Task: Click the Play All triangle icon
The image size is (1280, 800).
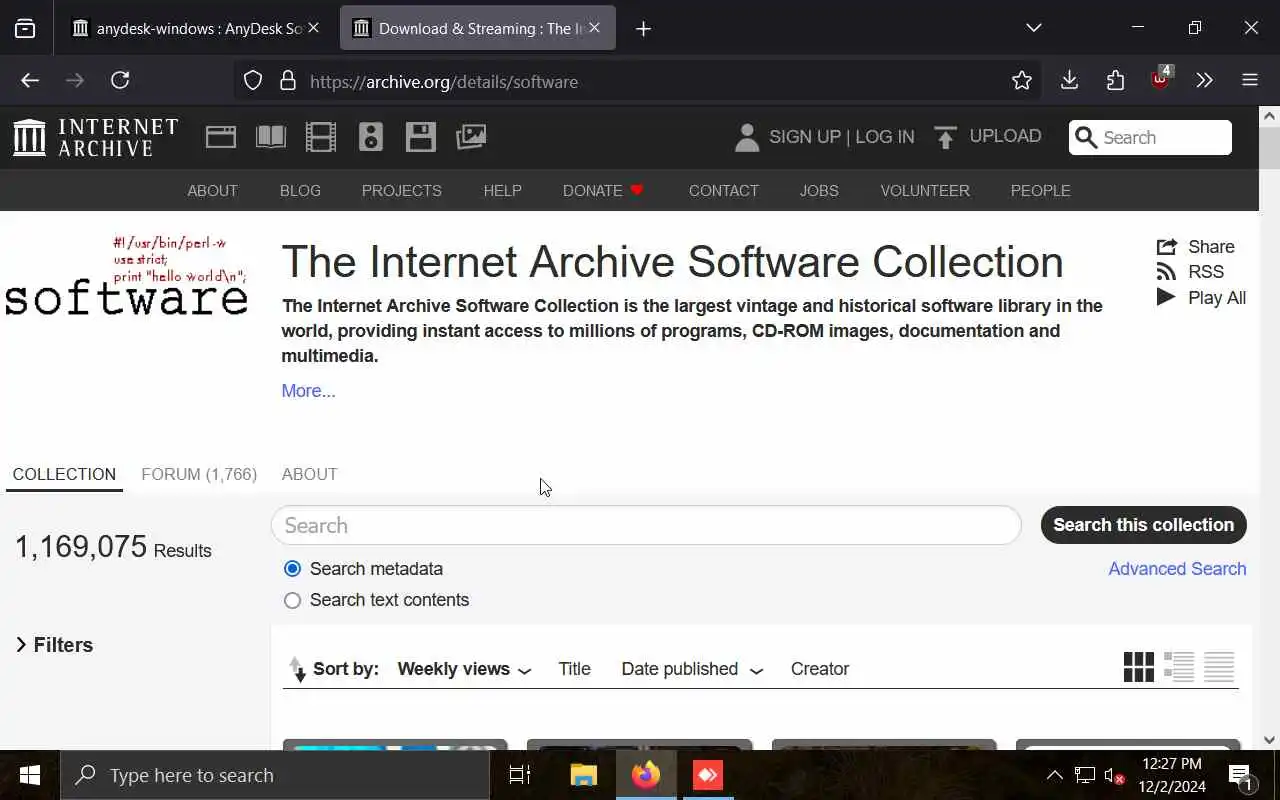Action: (1166, 297)
